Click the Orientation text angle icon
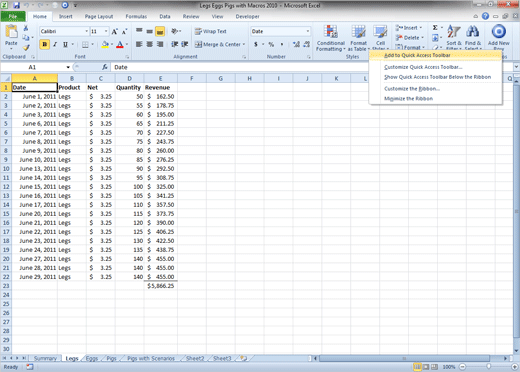 coord(175,31)
